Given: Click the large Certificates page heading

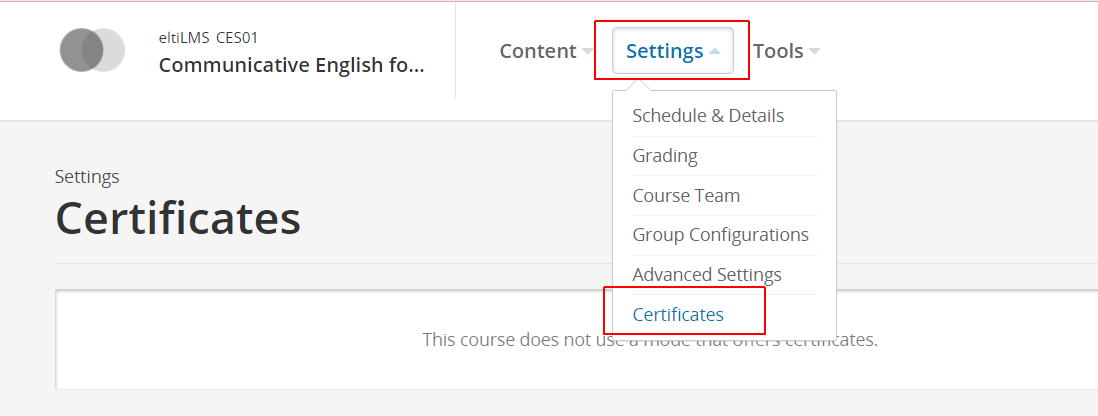Looking at the screenshot, I should (x=178, y=219).
